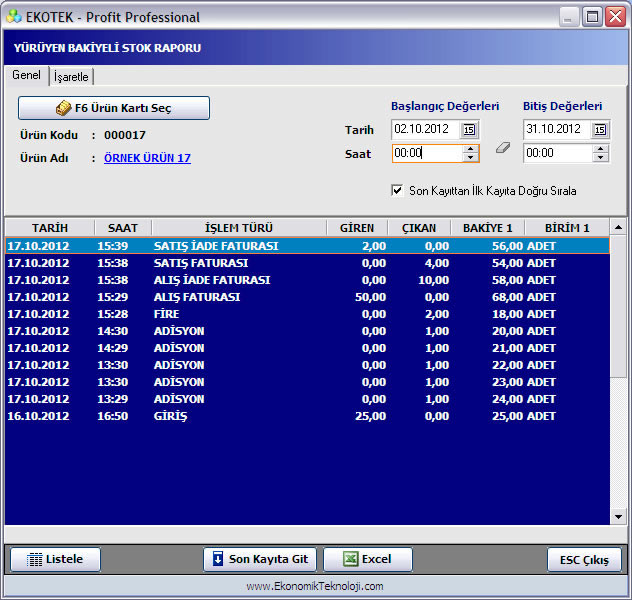632x600 pixels.
Task: Focus the end time 00:00 field
Action: [x=558, y=154]
